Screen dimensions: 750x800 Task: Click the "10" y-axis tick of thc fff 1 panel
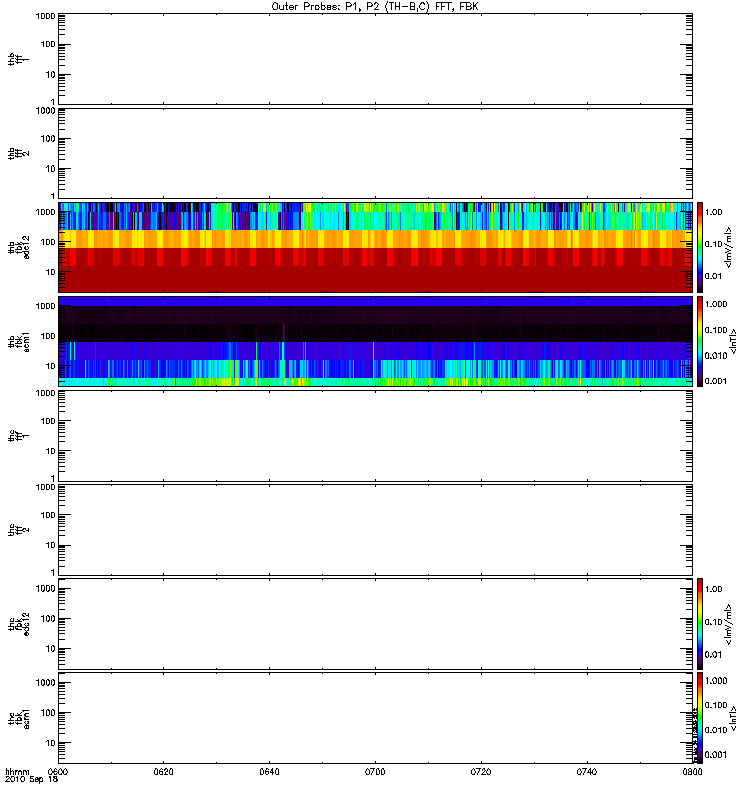(51, 452)
